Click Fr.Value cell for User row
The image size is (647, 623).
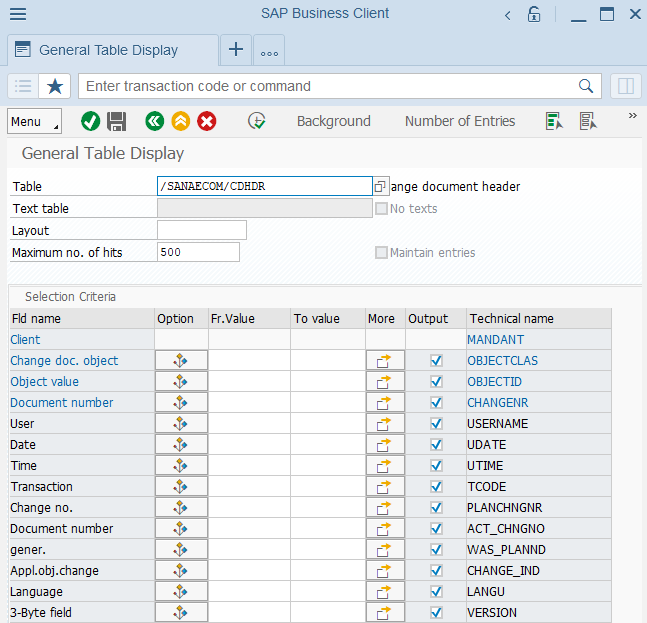tap(249, 424)
